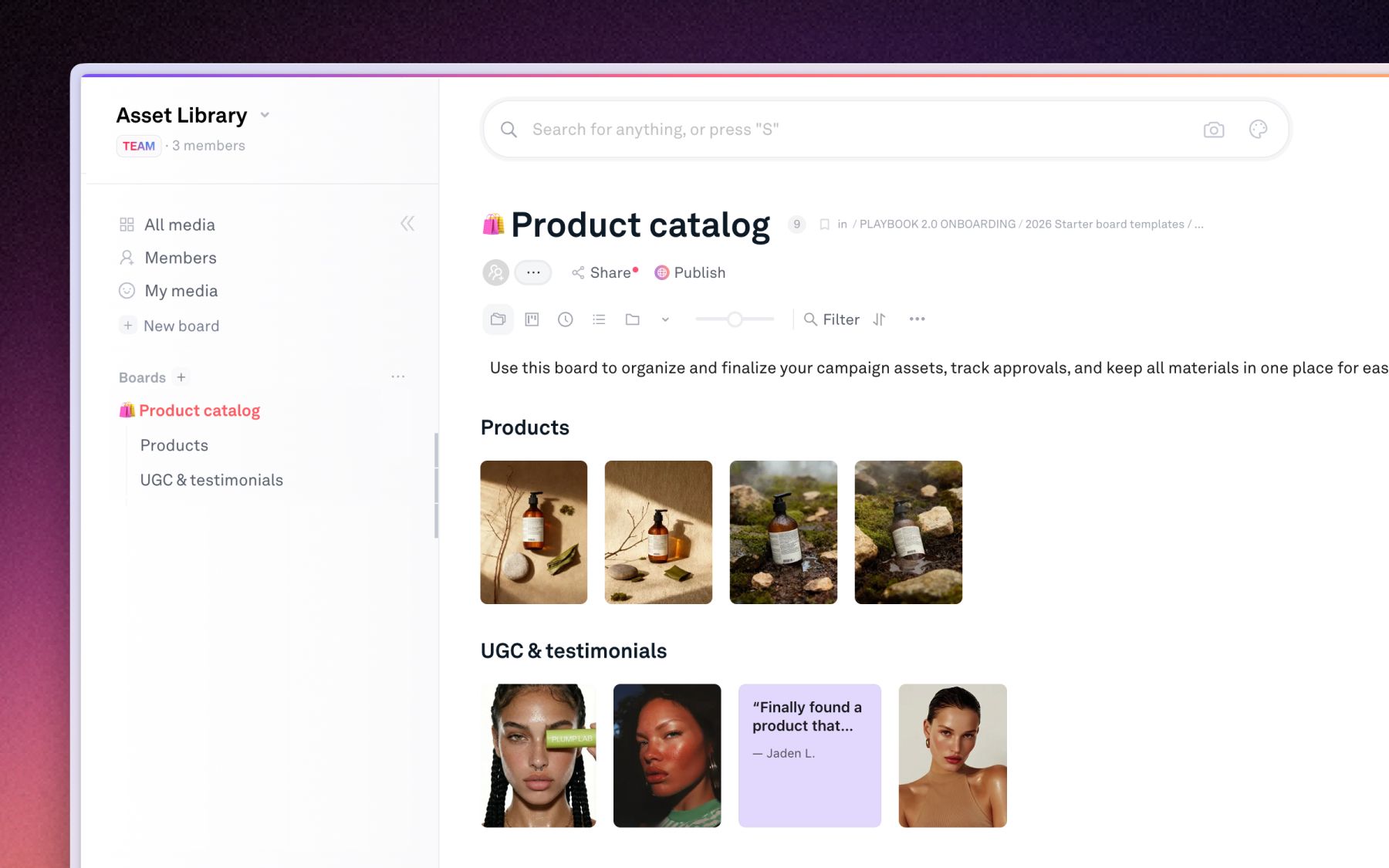Click the Share nodes icon

(x=578, y=272)
